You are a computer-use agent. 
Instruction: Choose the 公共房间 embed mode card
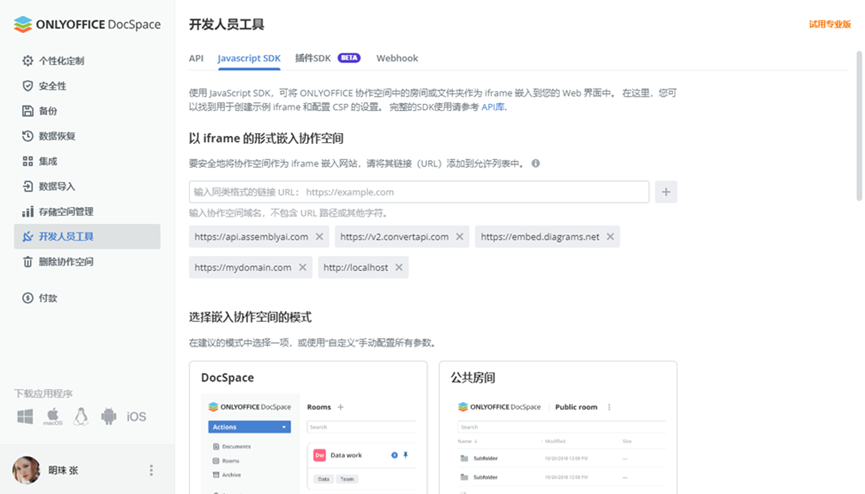pyautogui.click(x=558, y=427)
